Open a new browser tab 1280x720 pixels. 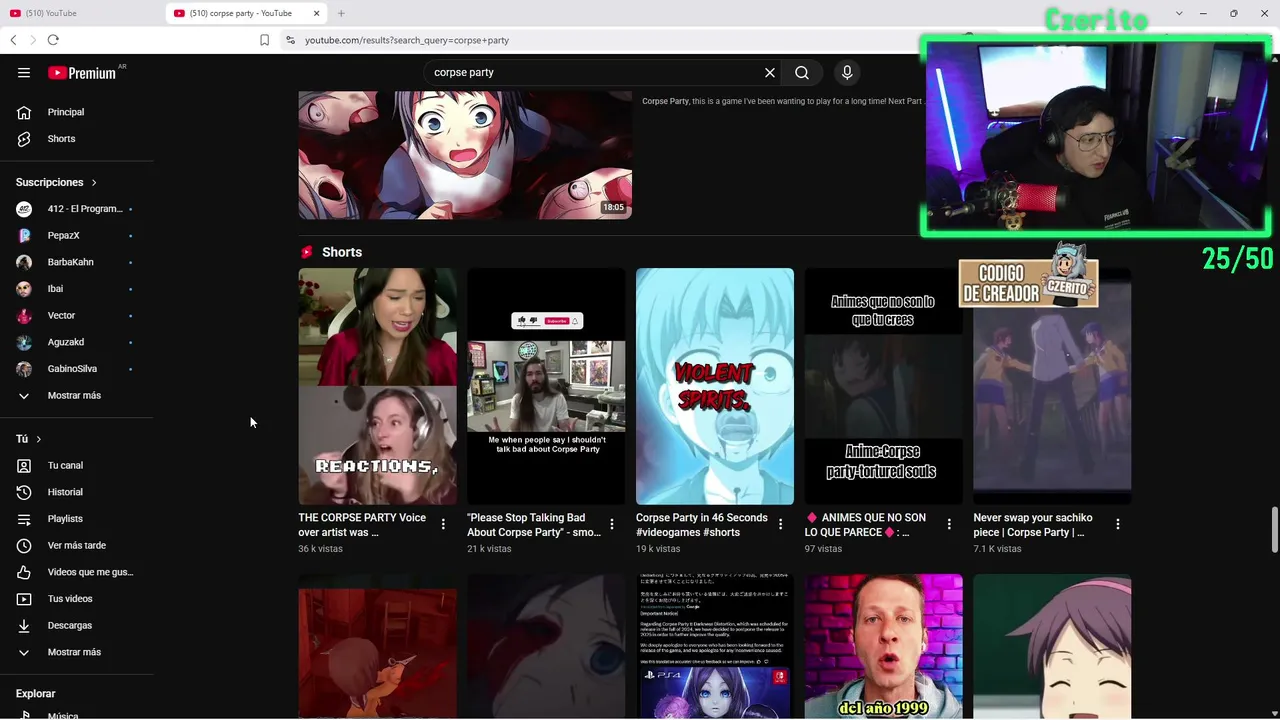click(x=341, y=13)
